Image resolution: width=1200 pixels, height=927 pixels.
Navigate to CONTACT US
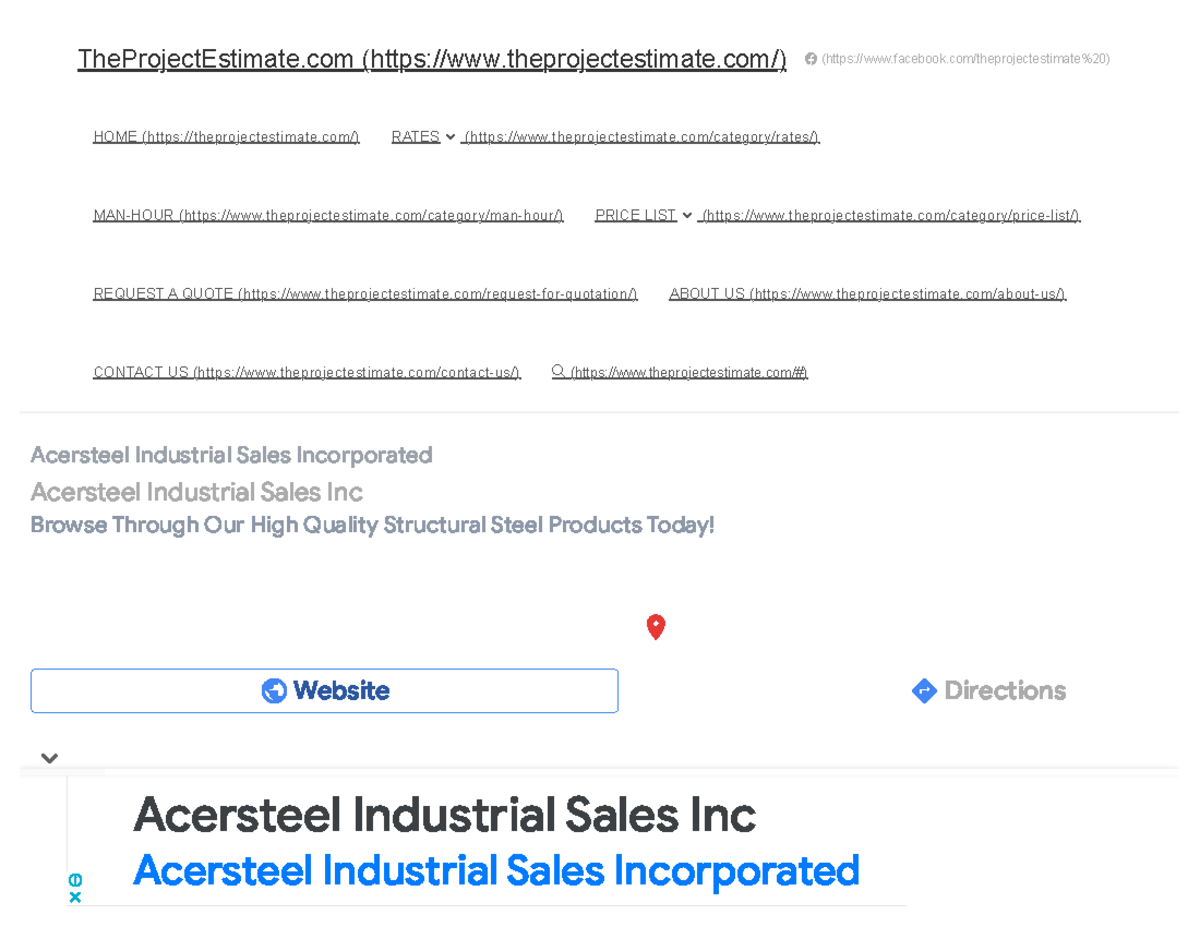306,371
